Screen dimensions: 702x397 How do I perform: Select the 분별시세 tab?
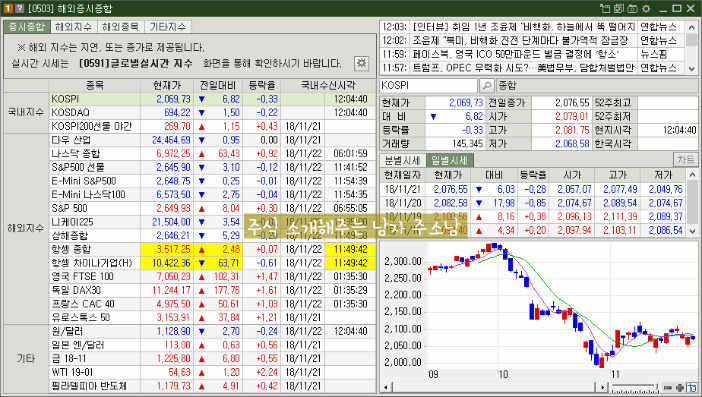point(402,160)
